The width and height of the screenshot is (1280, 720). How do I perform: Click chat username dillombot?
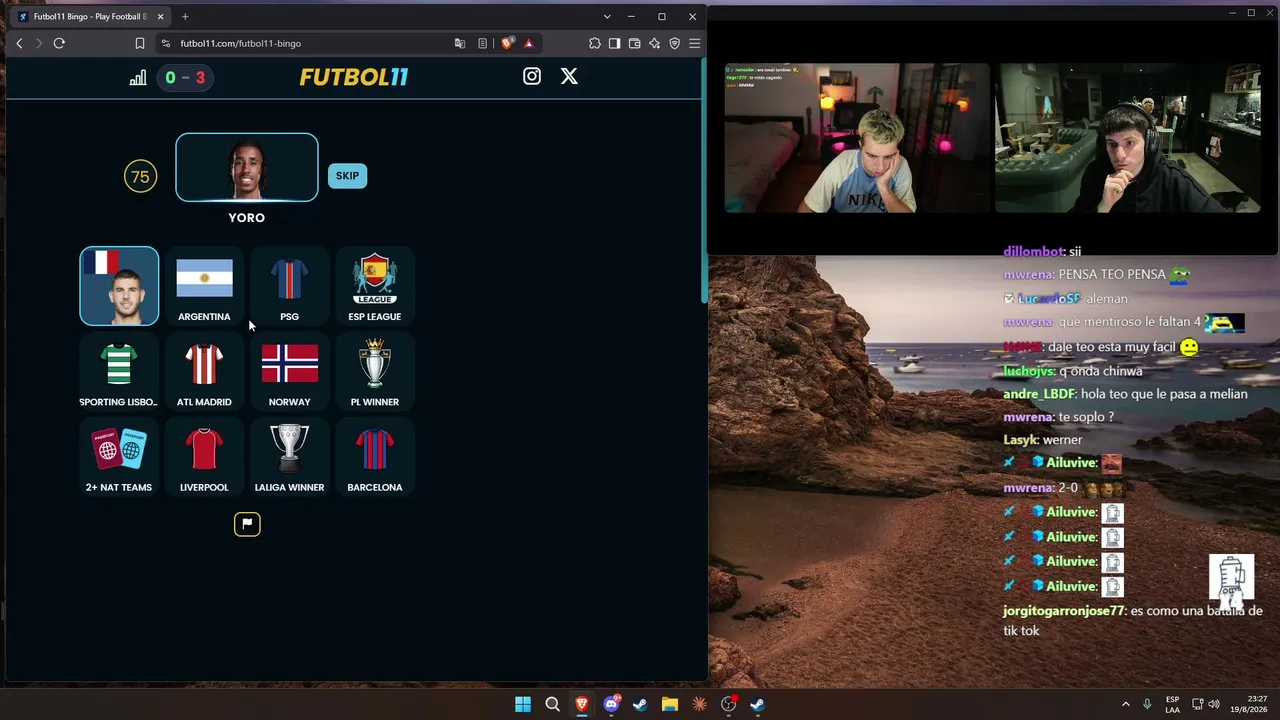point(1033,252)
